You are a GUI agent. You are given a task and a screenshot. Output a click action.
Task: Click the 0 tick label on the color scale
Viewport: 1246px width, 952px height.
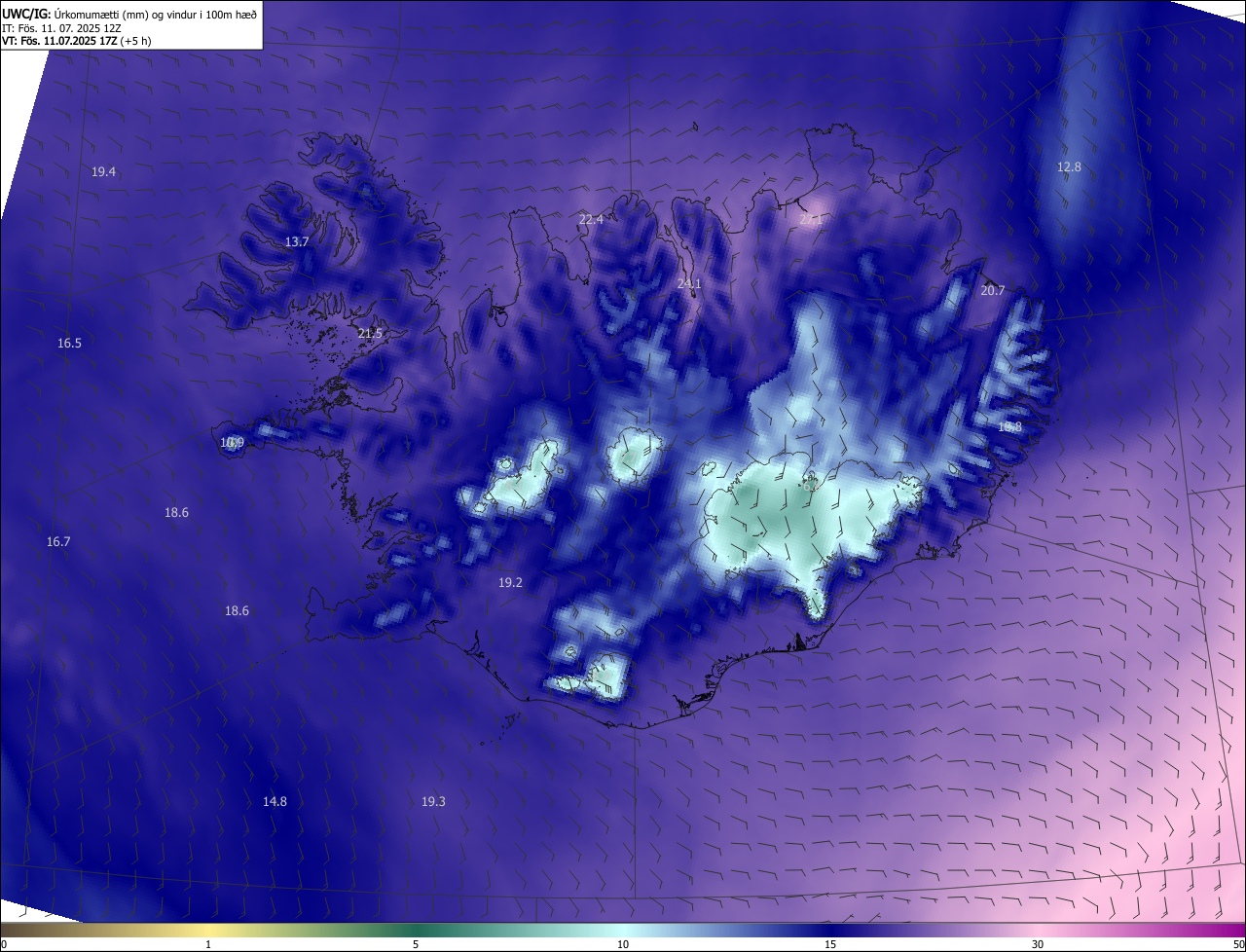[4, 945]
